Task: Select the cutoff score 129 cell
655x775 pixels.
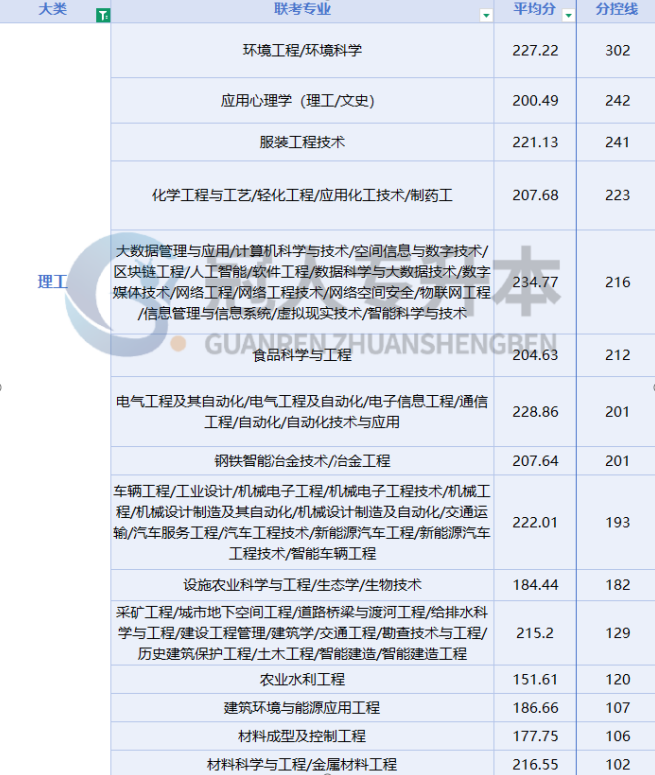Action: [617, 632]
